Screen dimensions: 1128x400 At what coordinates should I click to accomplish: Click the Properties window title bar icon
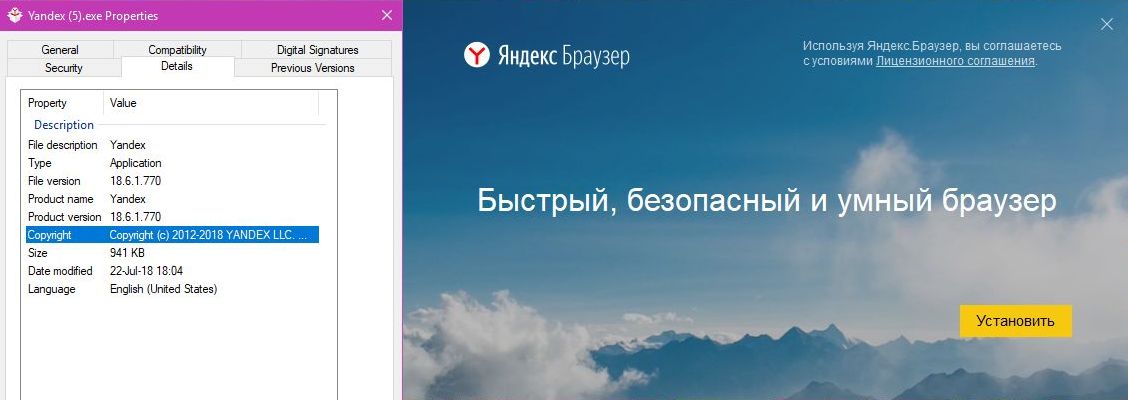click(14, 16)
